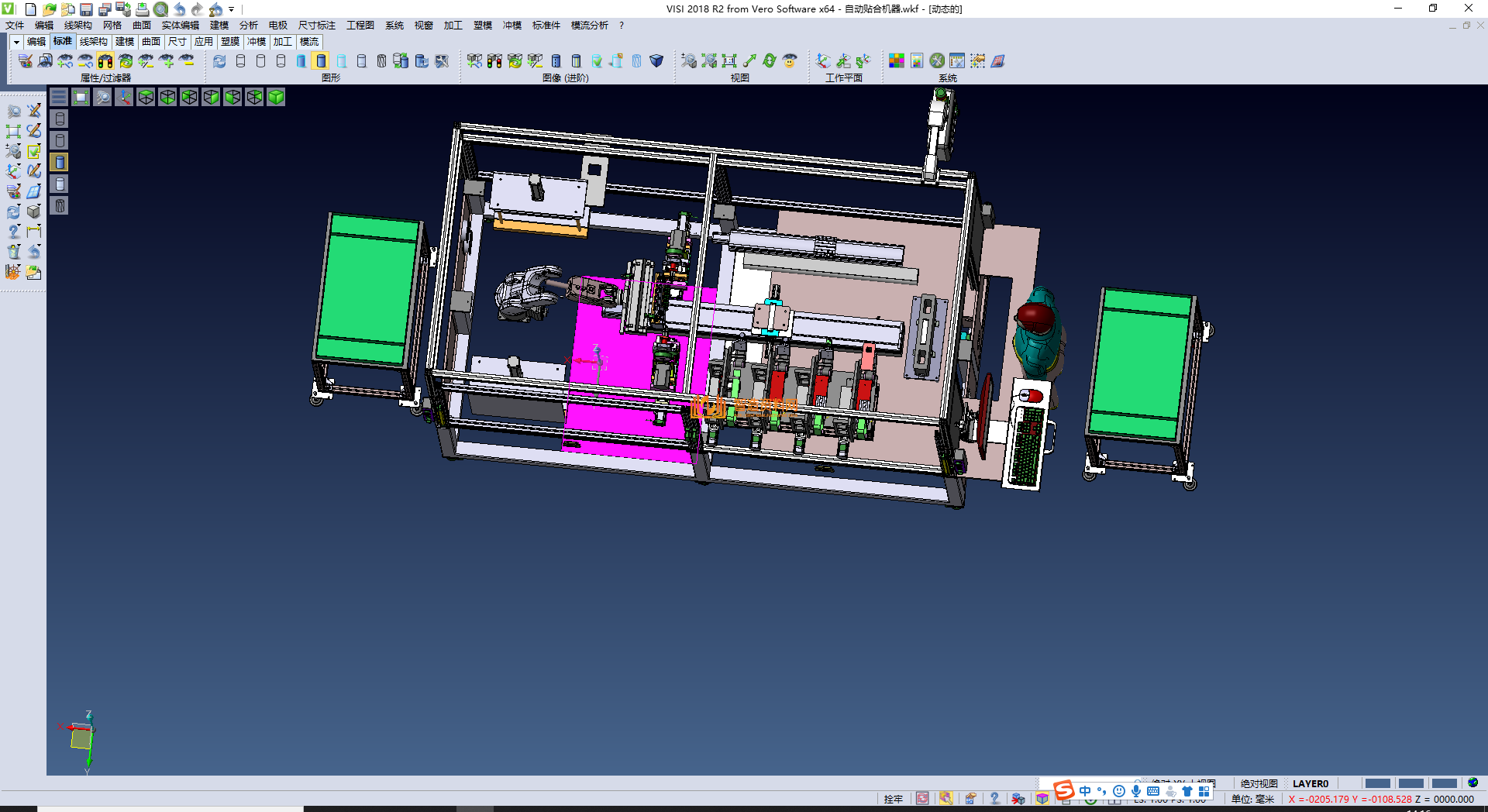Toggle the highlighted shaded cylinder display mode
This screenshot has width=1488, height=812.
(x=321, y=60)
